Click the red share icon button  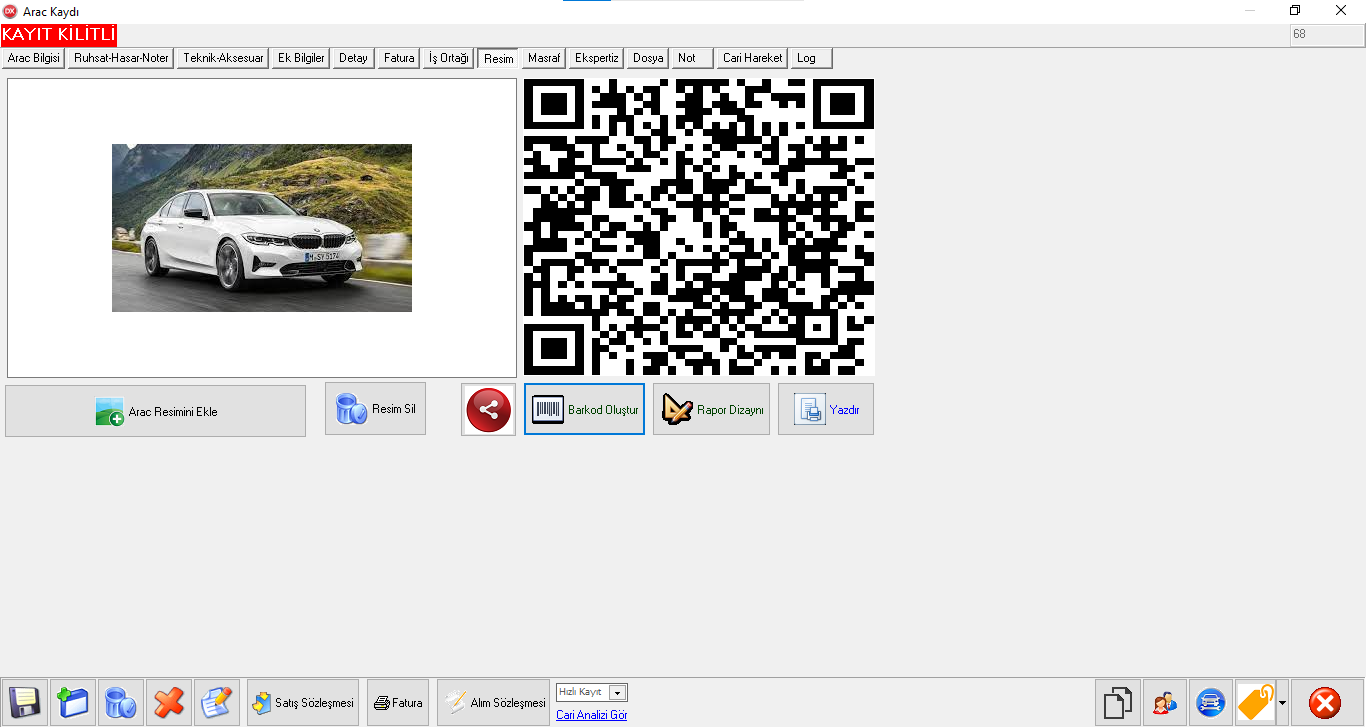point(488,409)
